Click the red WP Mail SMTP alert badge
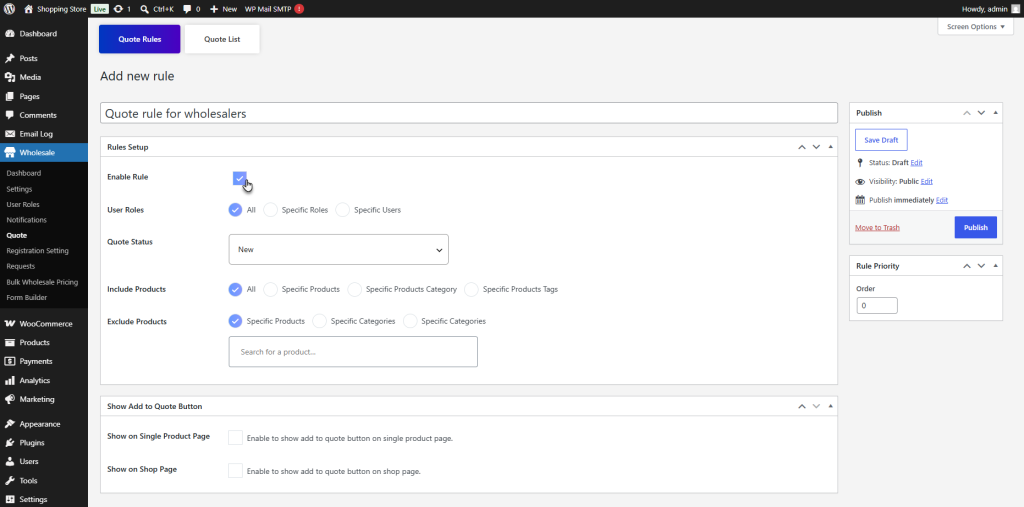The image size is (1024, 507). (x=299, y=9)
